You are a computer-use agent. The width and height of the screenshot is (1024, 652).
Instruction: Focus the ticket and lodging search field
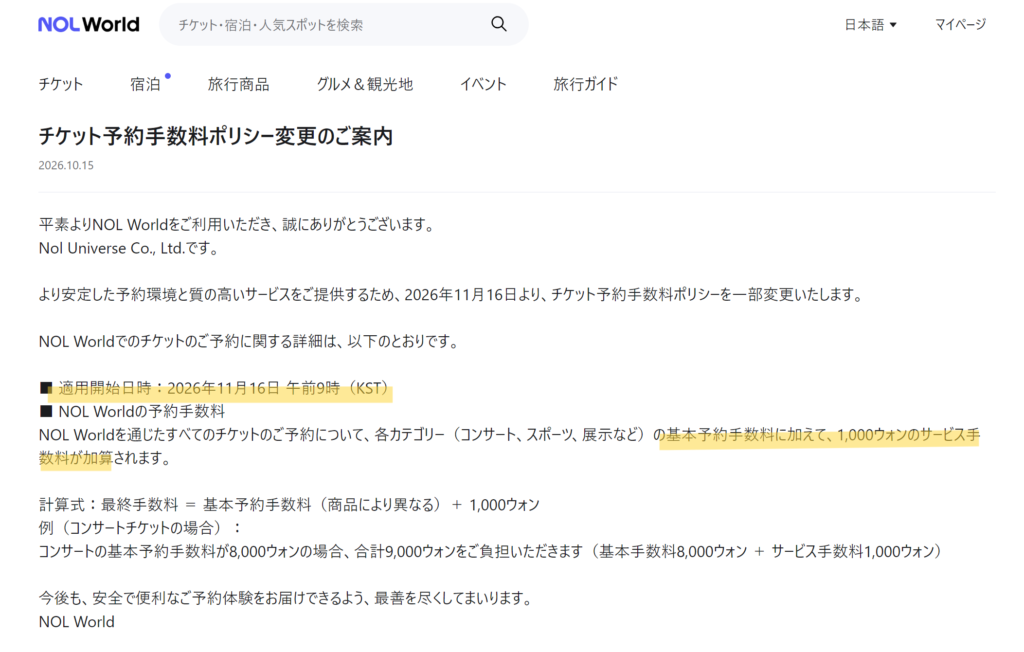(x=344, y=25)
